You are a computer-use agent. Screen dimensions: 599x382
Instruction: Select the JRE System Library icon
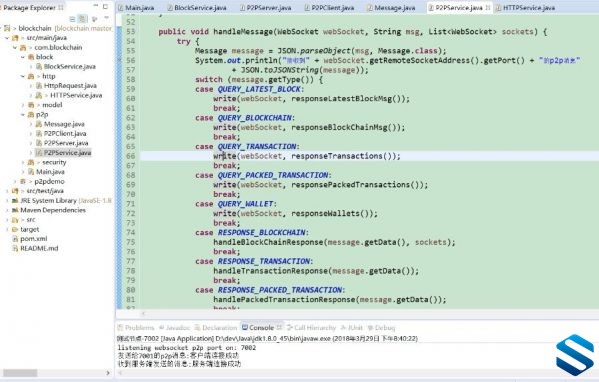[15, 201]
